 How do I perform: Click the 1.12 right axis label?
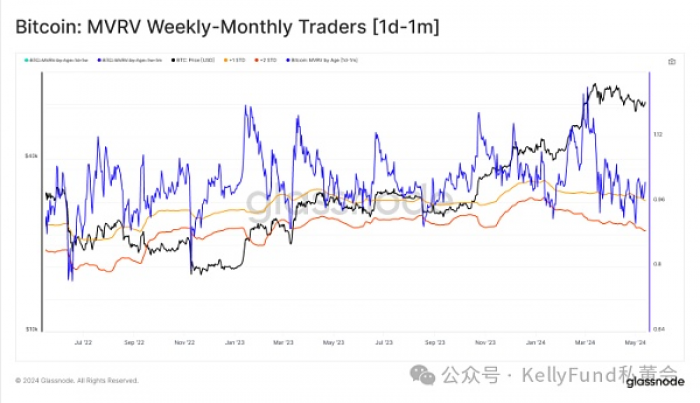point(658,134)
